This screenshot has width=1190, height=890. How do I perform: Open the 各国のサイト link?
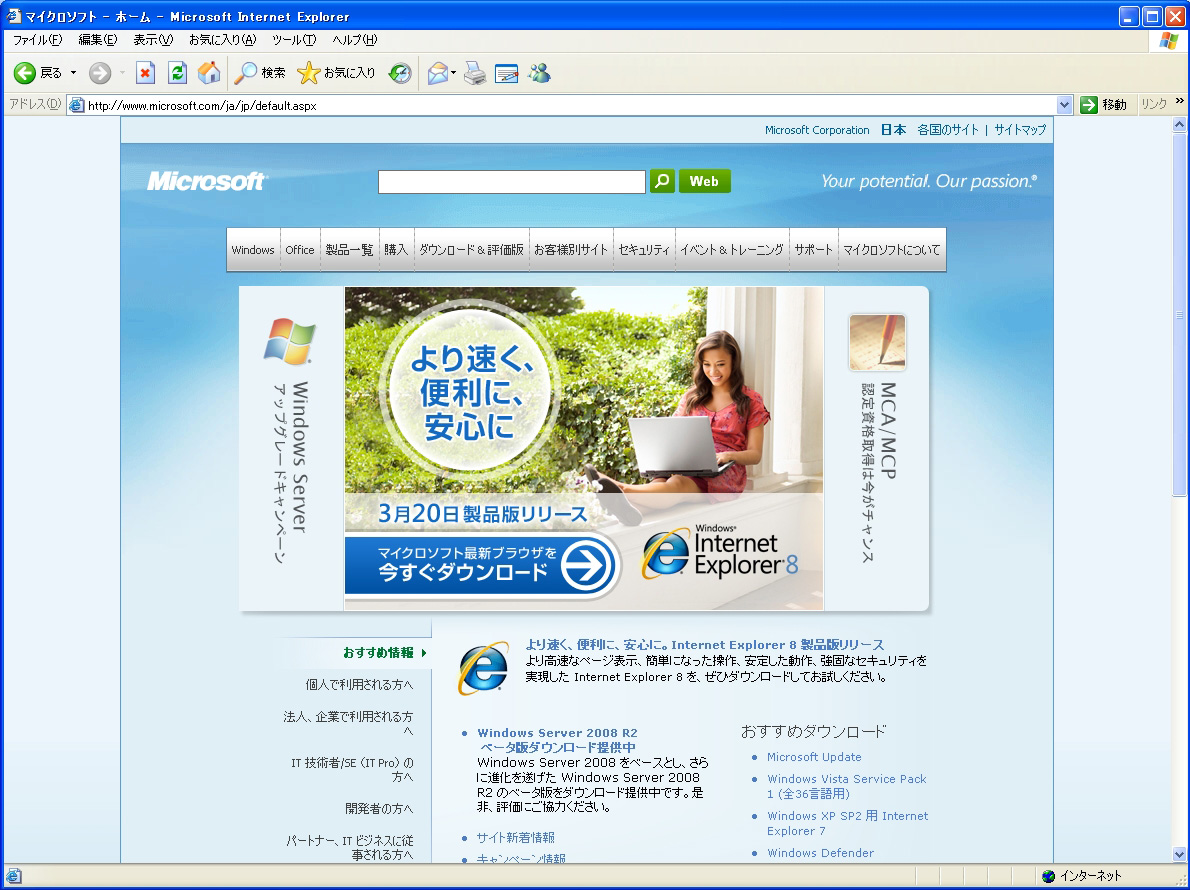pyautogui.click(x=948, y=130)
